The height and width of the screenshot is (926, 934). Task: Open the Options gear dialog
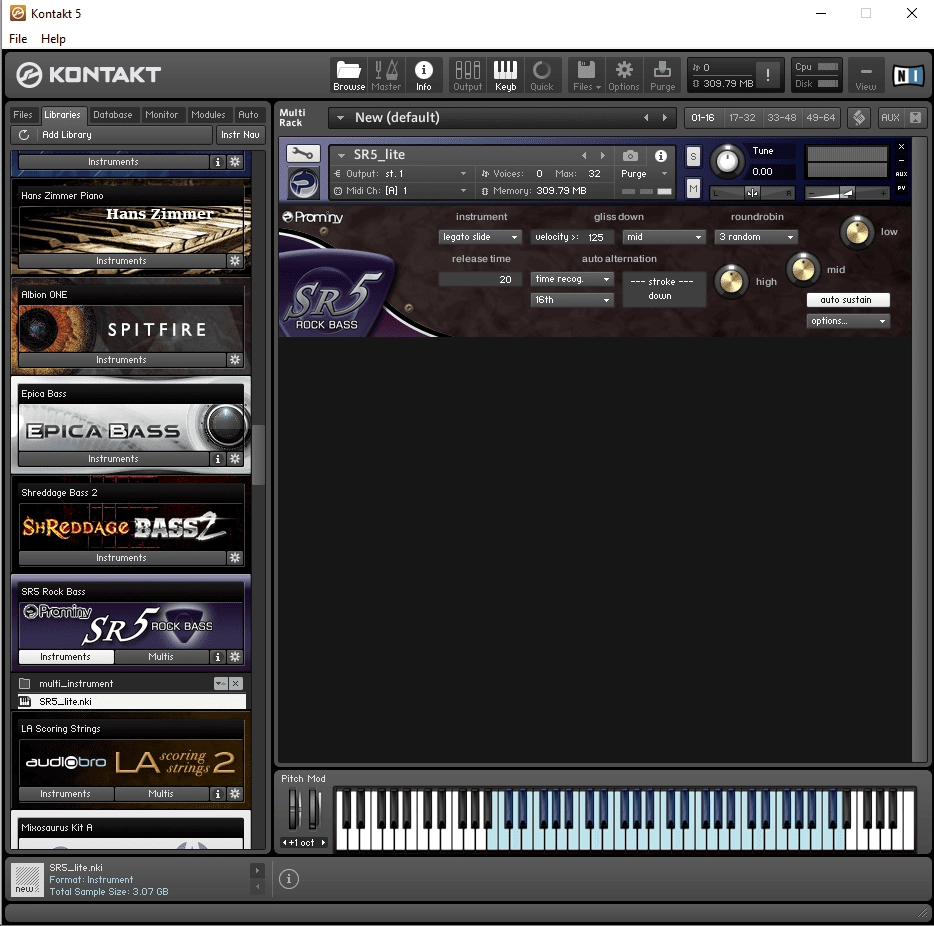click(624, 76)
